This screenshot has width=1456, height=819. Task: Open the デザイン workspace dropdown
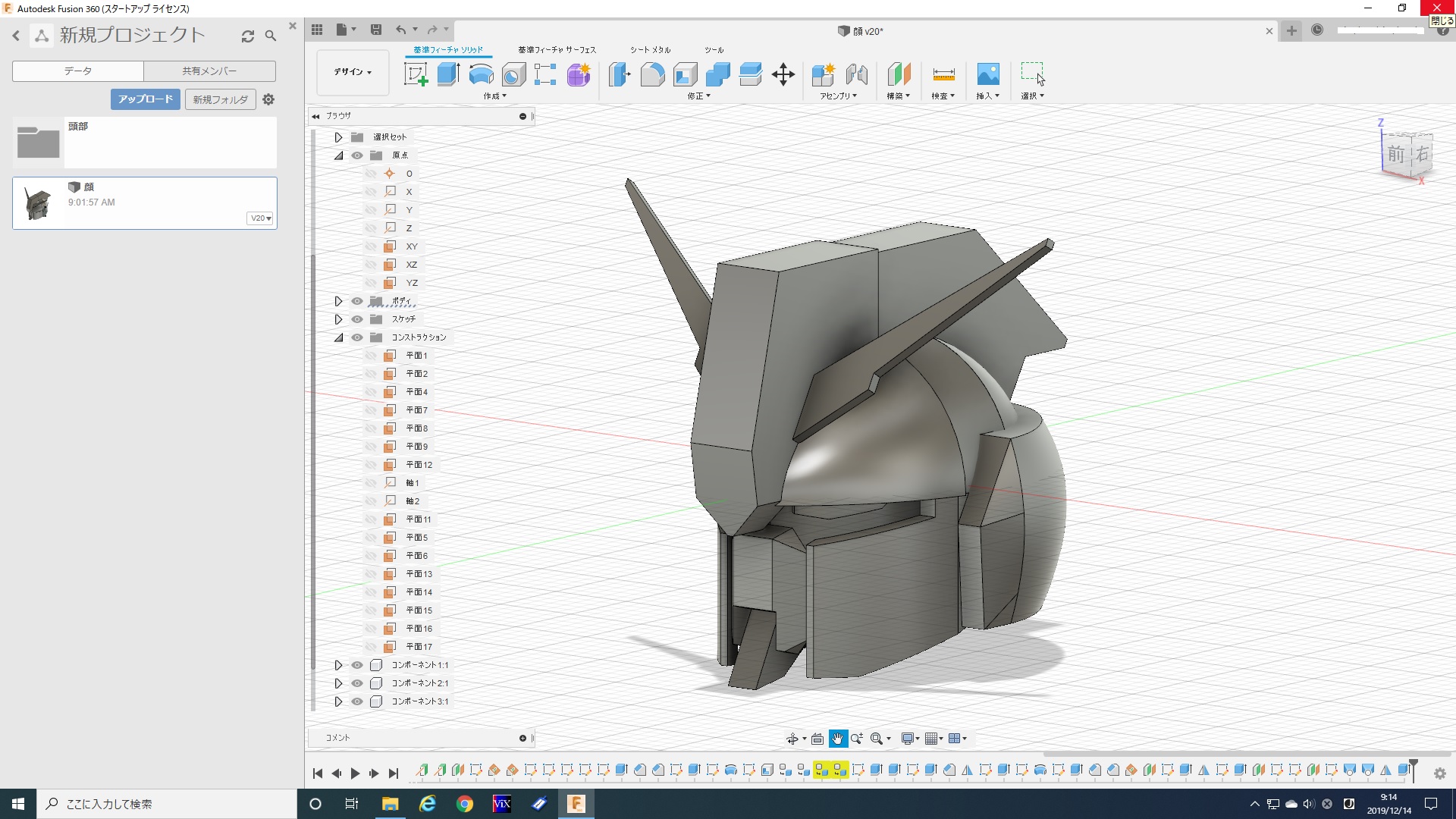[x=353, y=72]
